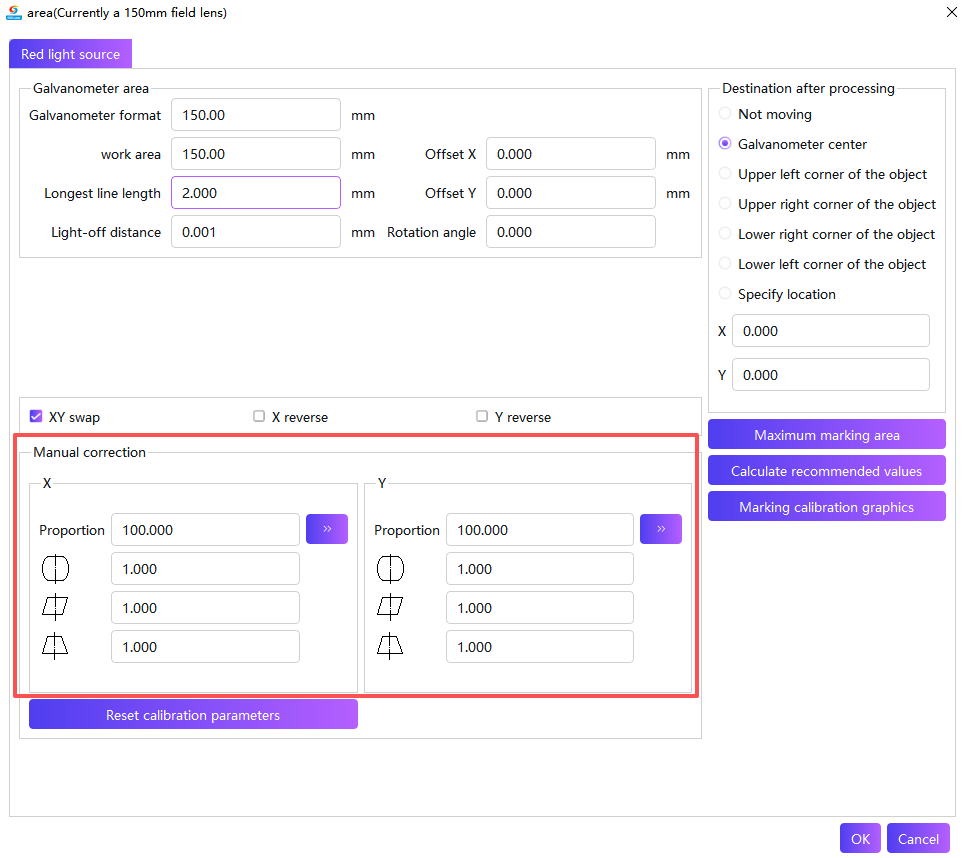Click the parallelogram distortion icon in X group
This screenshot has width=967, height=858.
pos(56,608)
